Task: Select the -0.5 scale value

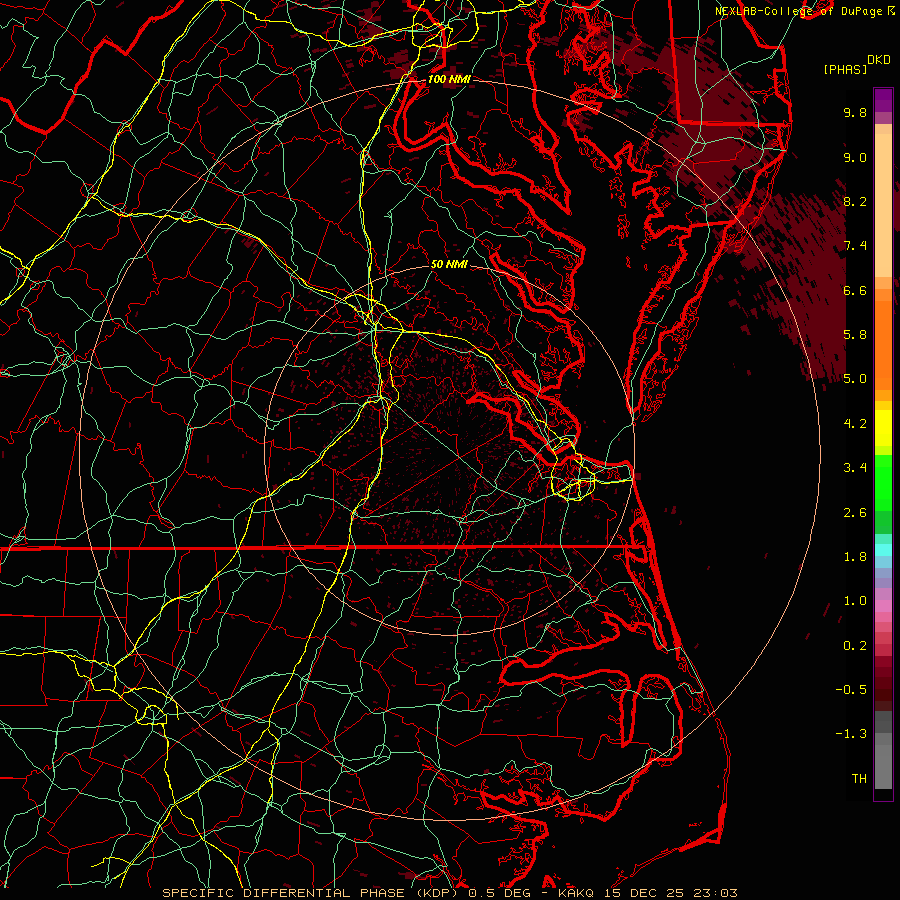Action: 851,690
